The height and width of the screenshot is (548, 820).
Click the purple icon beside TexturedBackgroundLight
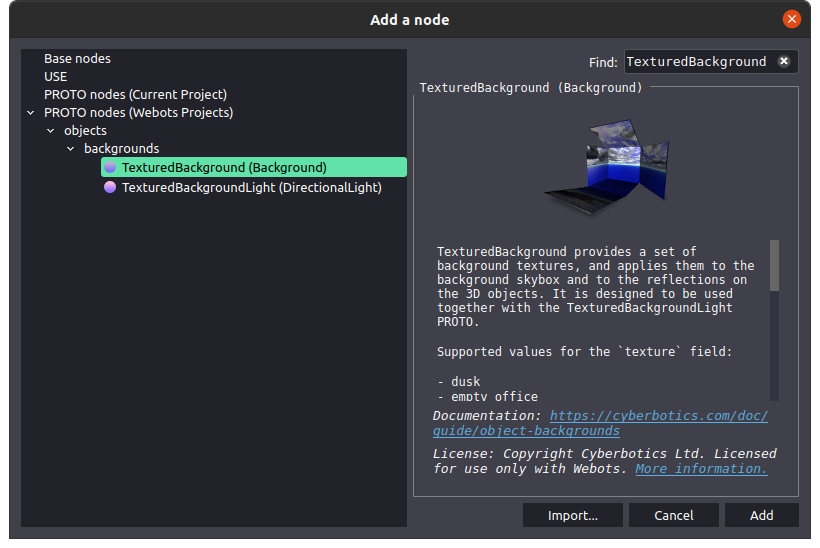tap(110, 187)
